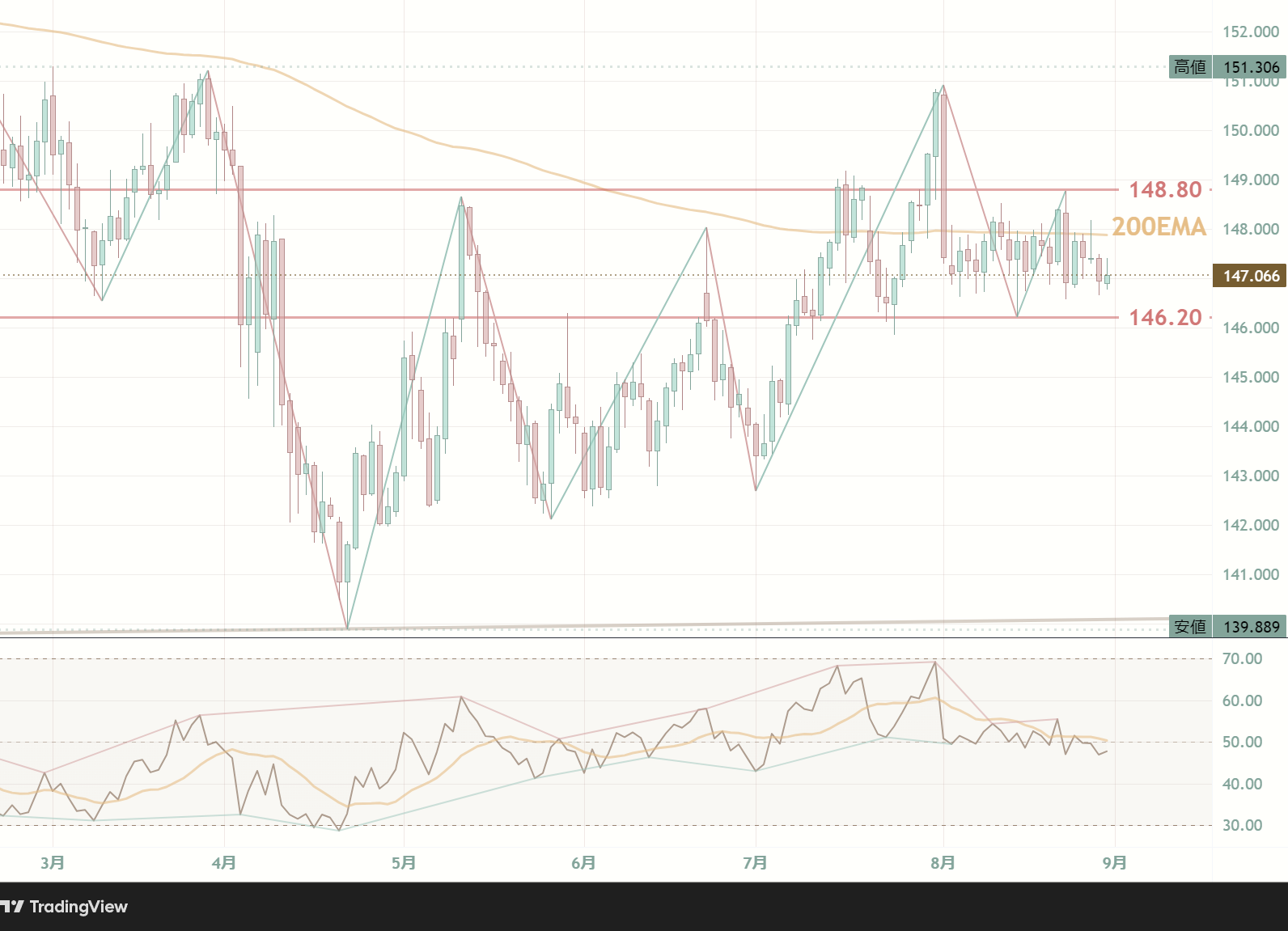This screenshot has height=931, width=1288.
Task: Click the 148.80 resistance level label
Action: (x=1165, y=190)
